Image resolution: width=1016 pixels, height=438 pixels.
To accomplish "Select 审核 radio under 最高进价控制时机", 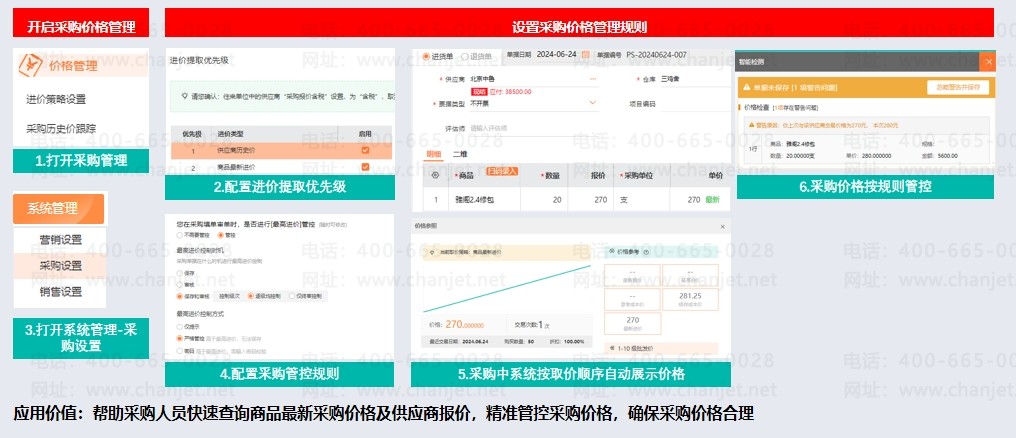I will click(x=179, y=284).
